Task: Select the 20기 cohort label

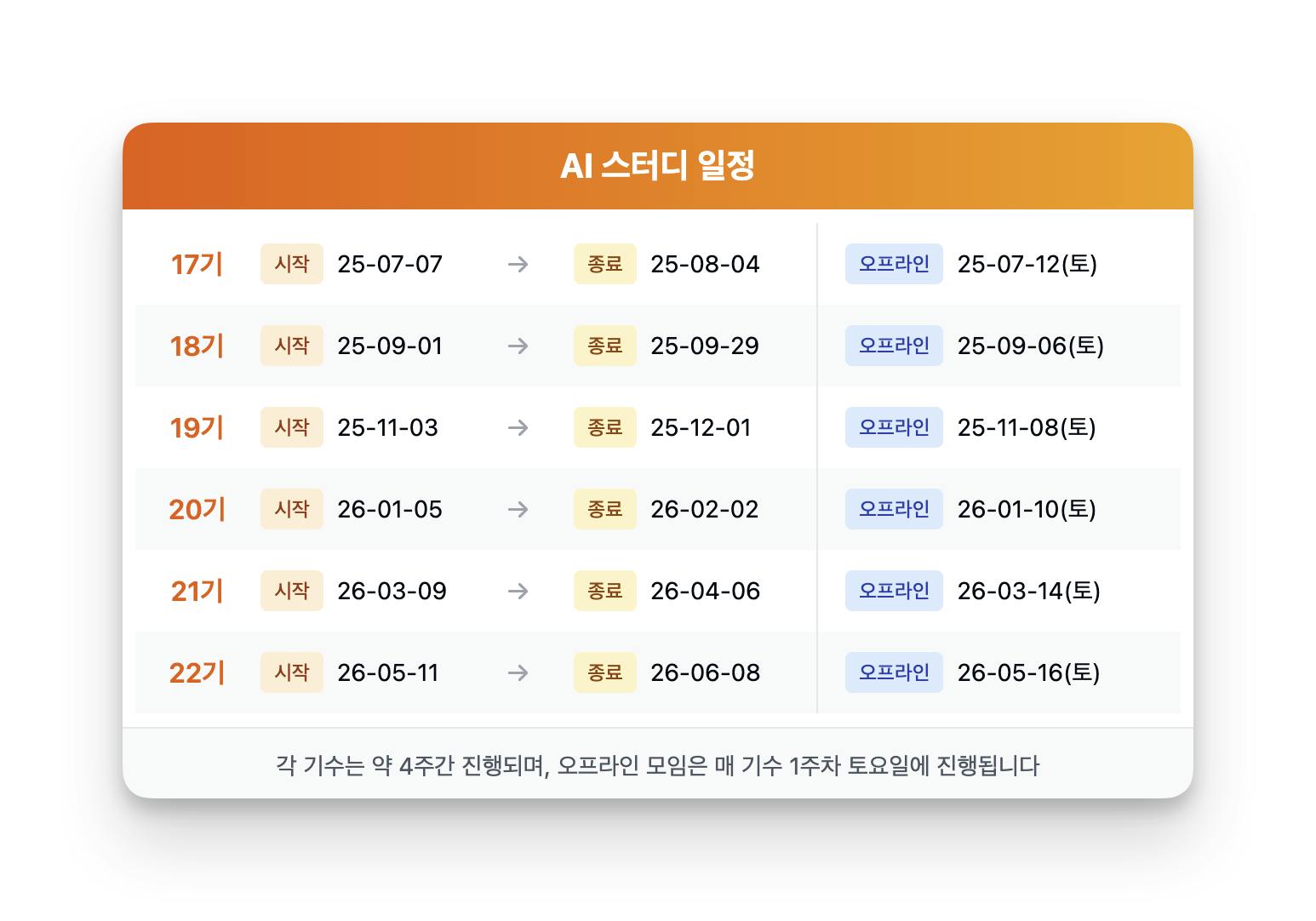Action: click(197, 509)
